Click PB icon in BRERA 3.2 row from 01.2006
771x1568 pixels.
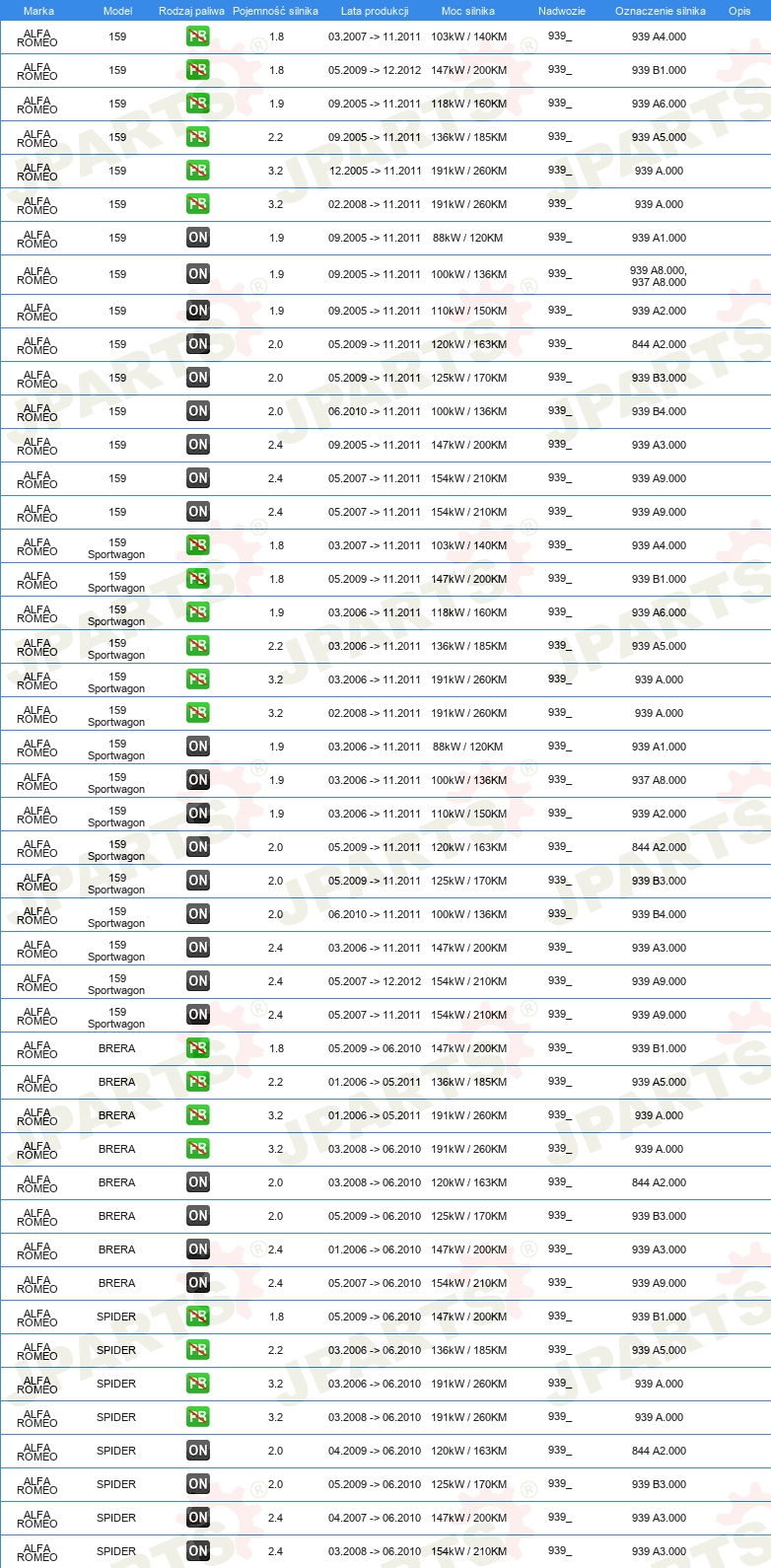(198, 1115)
